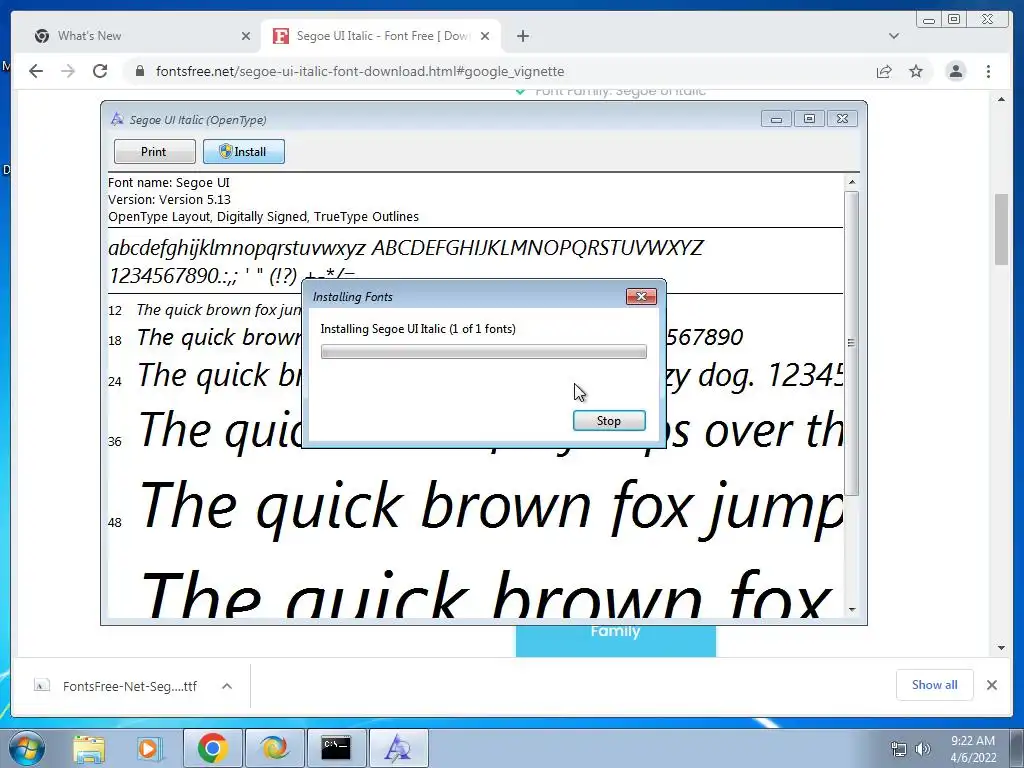Screen dimensions: 1024x768
Task: Select the Segoe UI Italic browser tab
Action: [x=381, y=36]
